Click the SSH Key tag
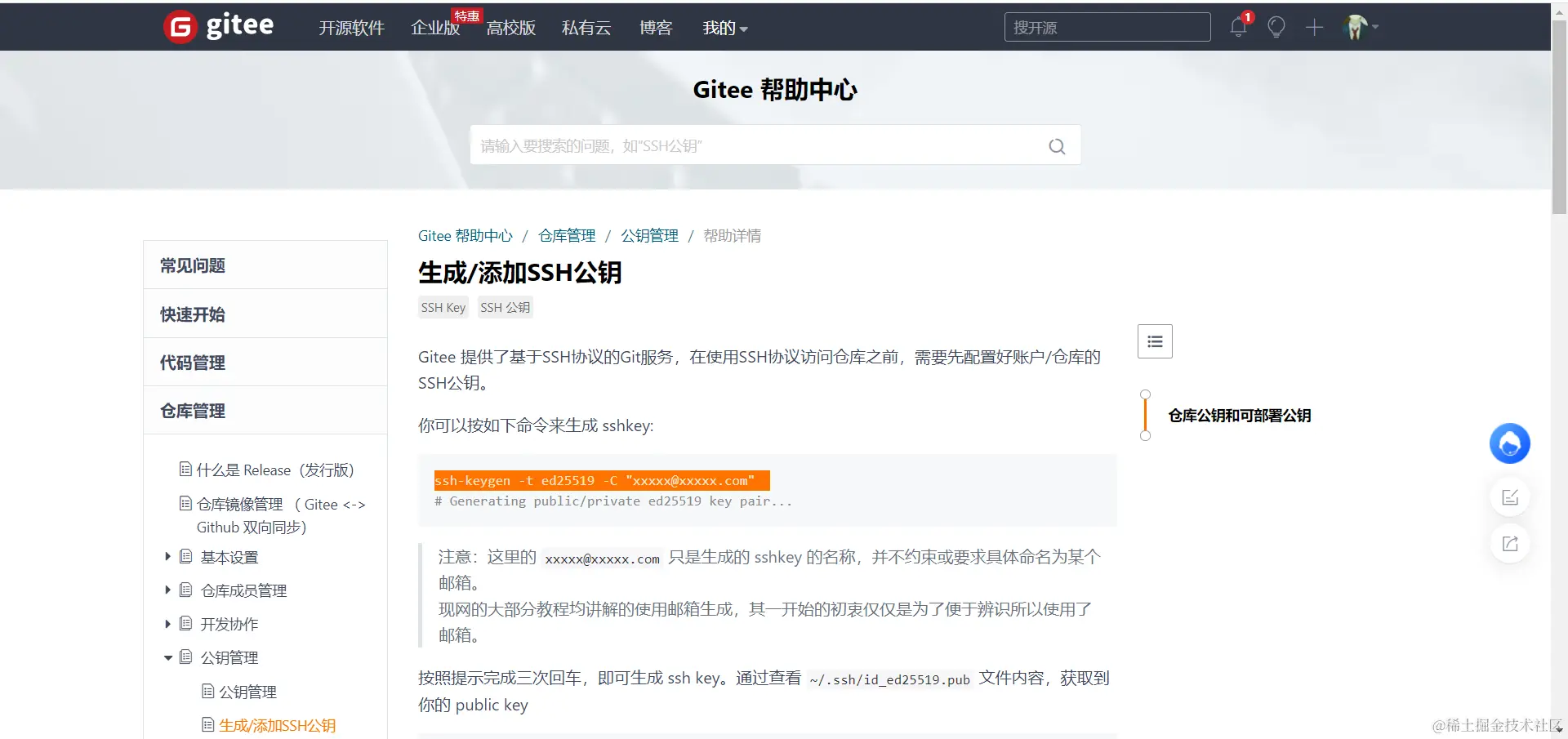This screenshot has height=739, width=1568. coord(443,307)
